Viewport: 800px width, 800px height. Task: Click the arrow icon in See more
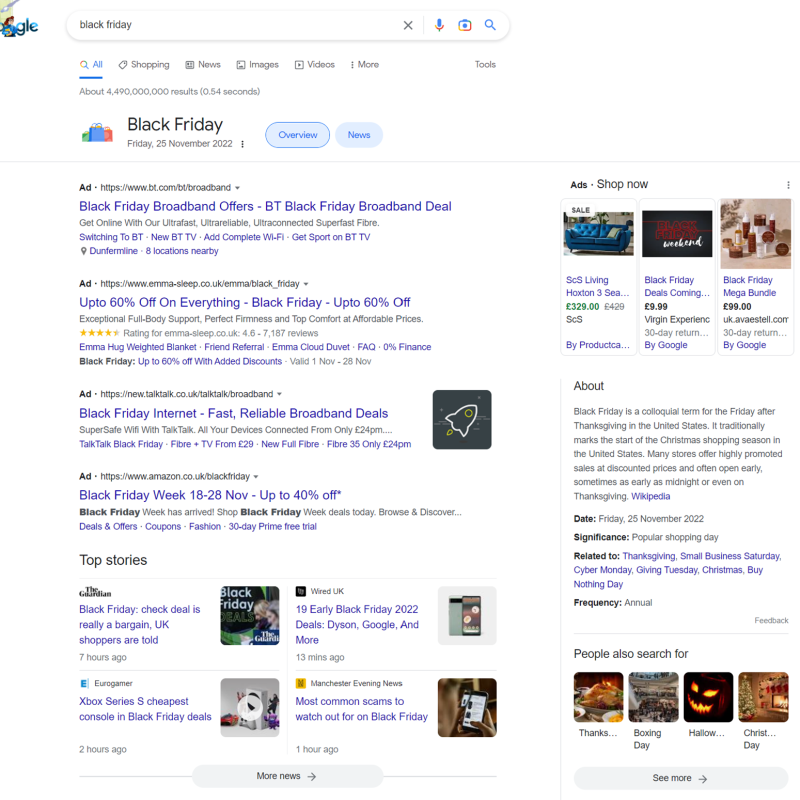(703, 779)
